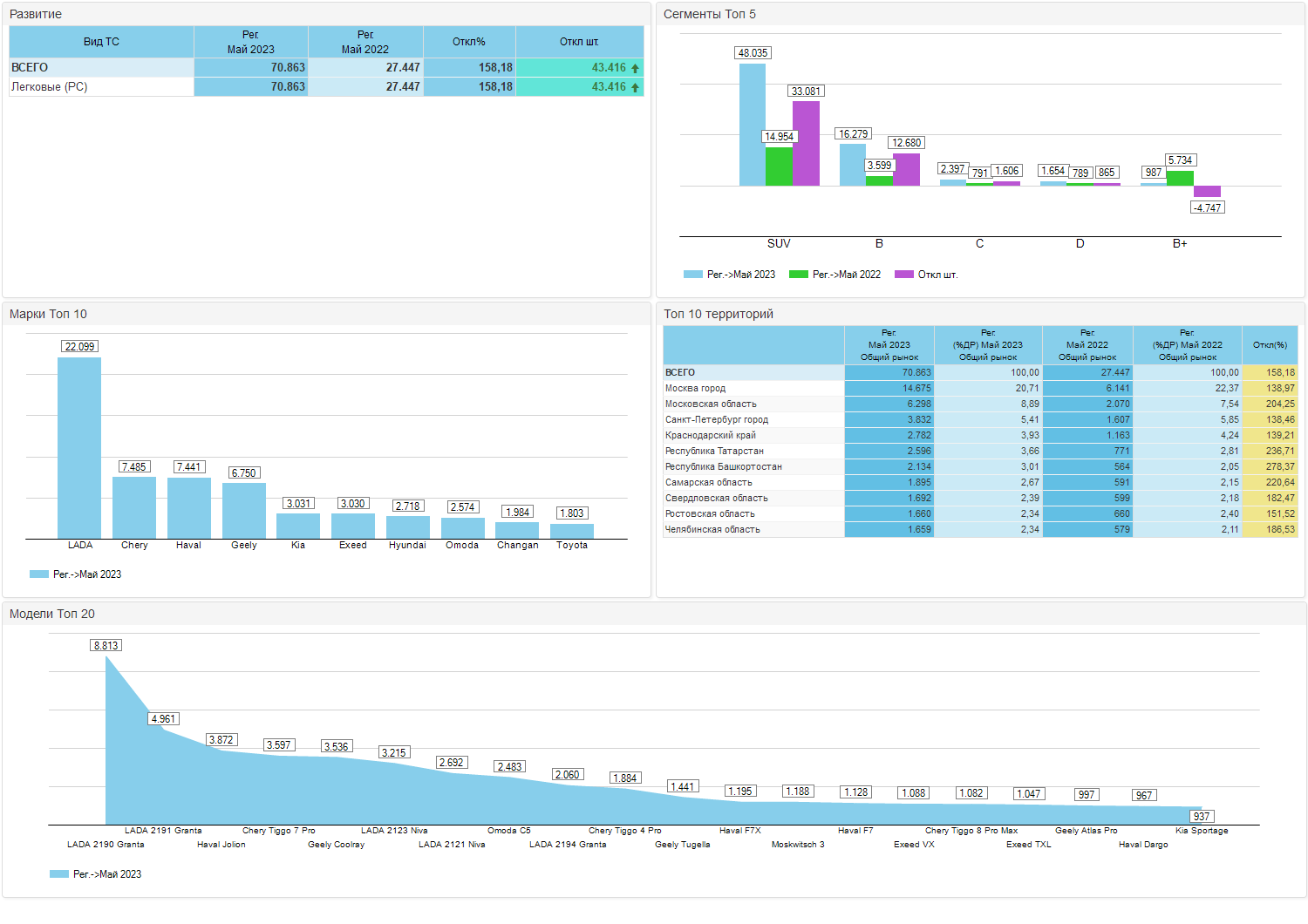
Task: Toggle purple Откл шт. legend swatch
Action: click(x=904, y=275)
